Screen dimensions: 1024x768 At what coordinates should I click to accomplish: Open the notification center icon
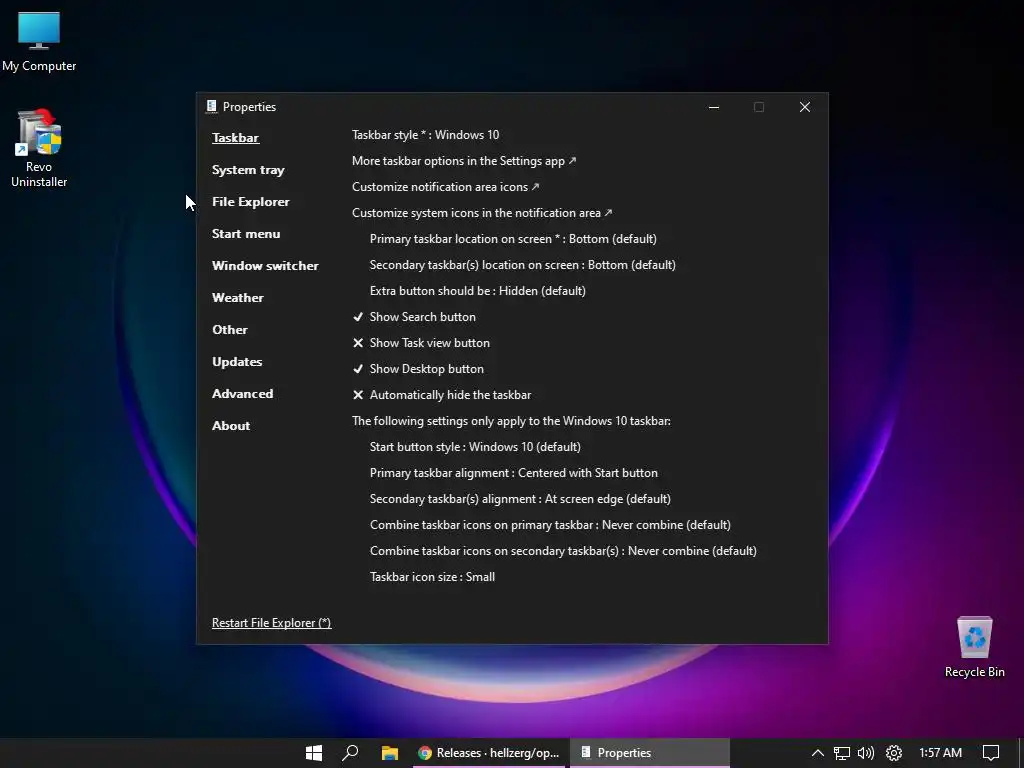coord(991,753)
